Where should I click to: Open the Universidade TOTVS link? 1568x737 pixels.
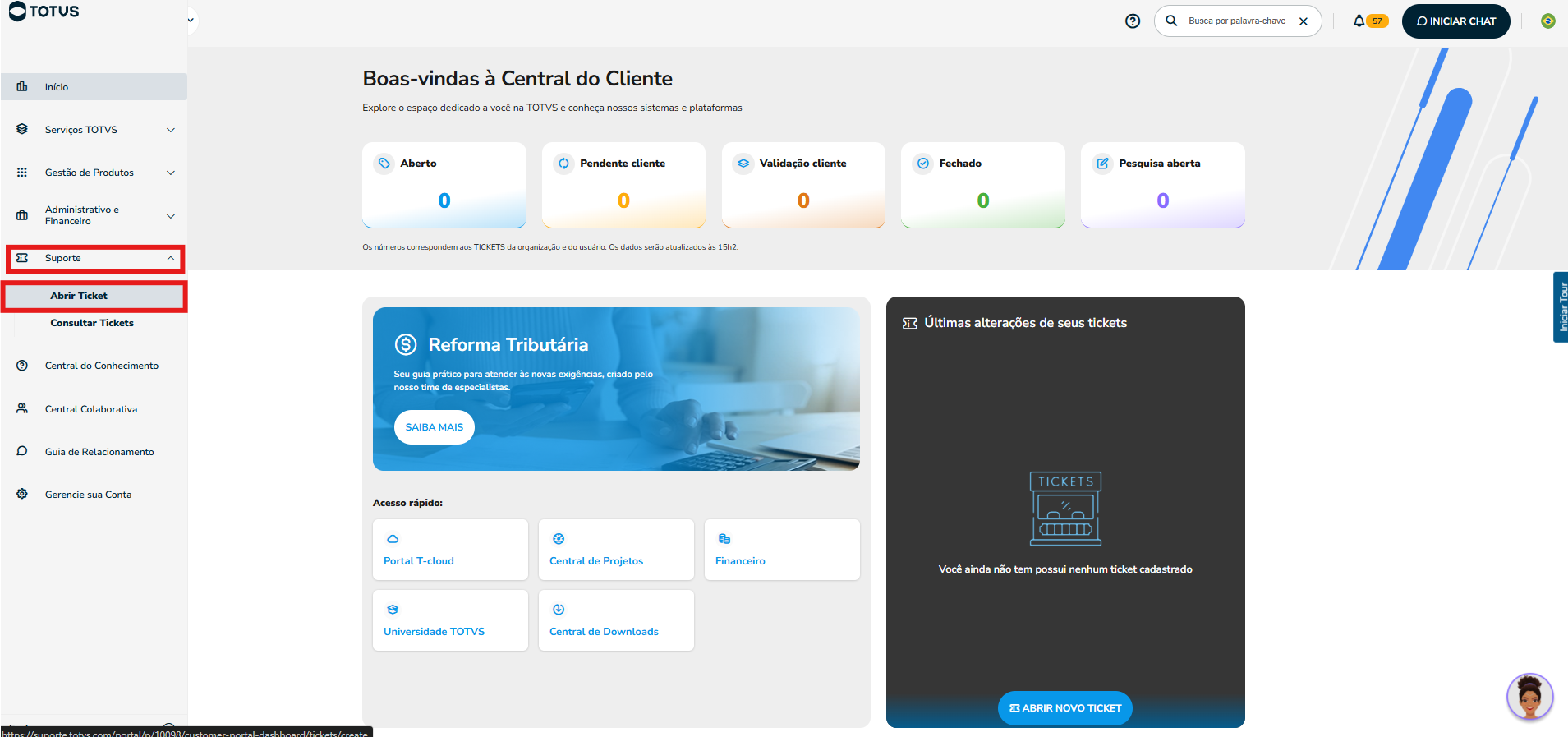point(450,620)
